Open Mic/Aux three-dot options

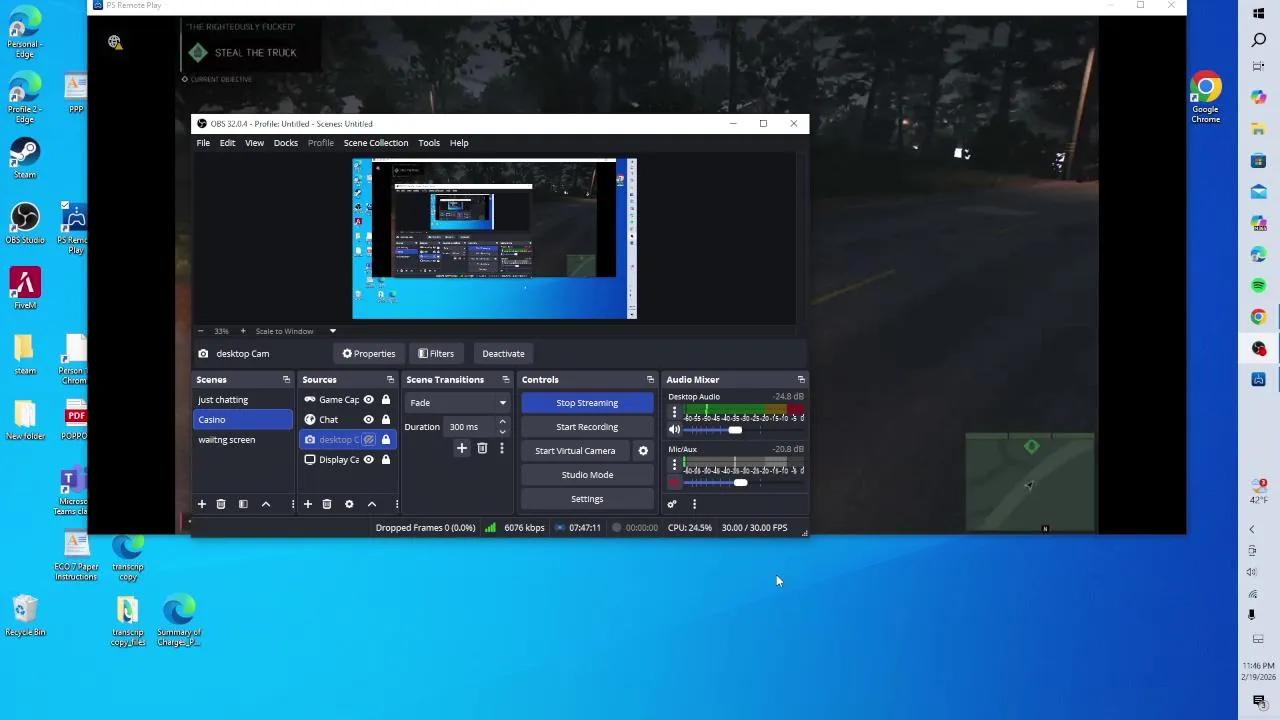674,465
